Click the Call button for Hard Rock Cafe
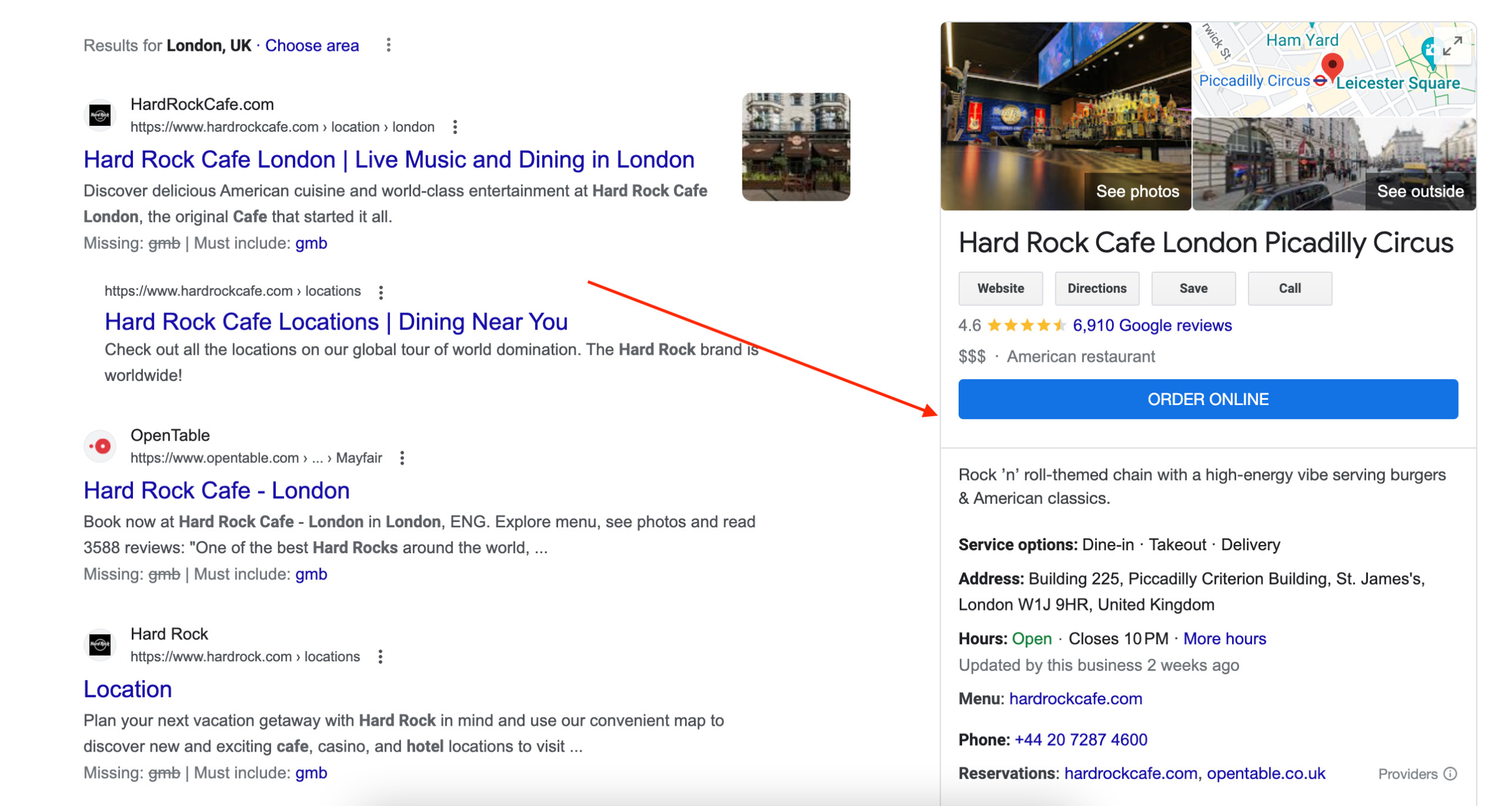The height and width of the screenshot is (806, 1512). tap(1290, 288)
